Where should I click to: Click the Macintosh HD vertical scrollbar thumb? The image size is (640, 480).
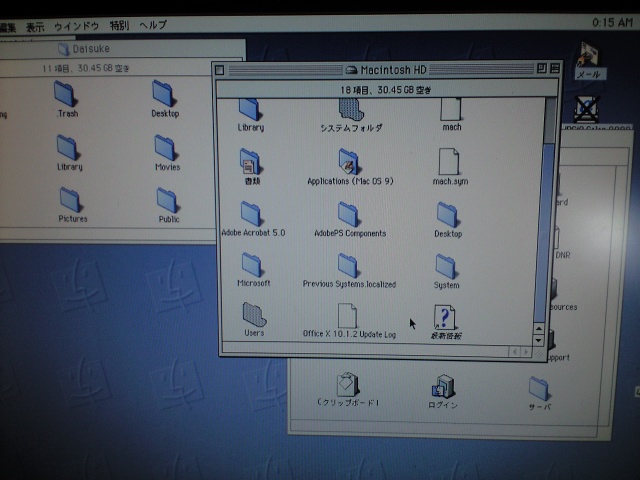coord(545,233)
